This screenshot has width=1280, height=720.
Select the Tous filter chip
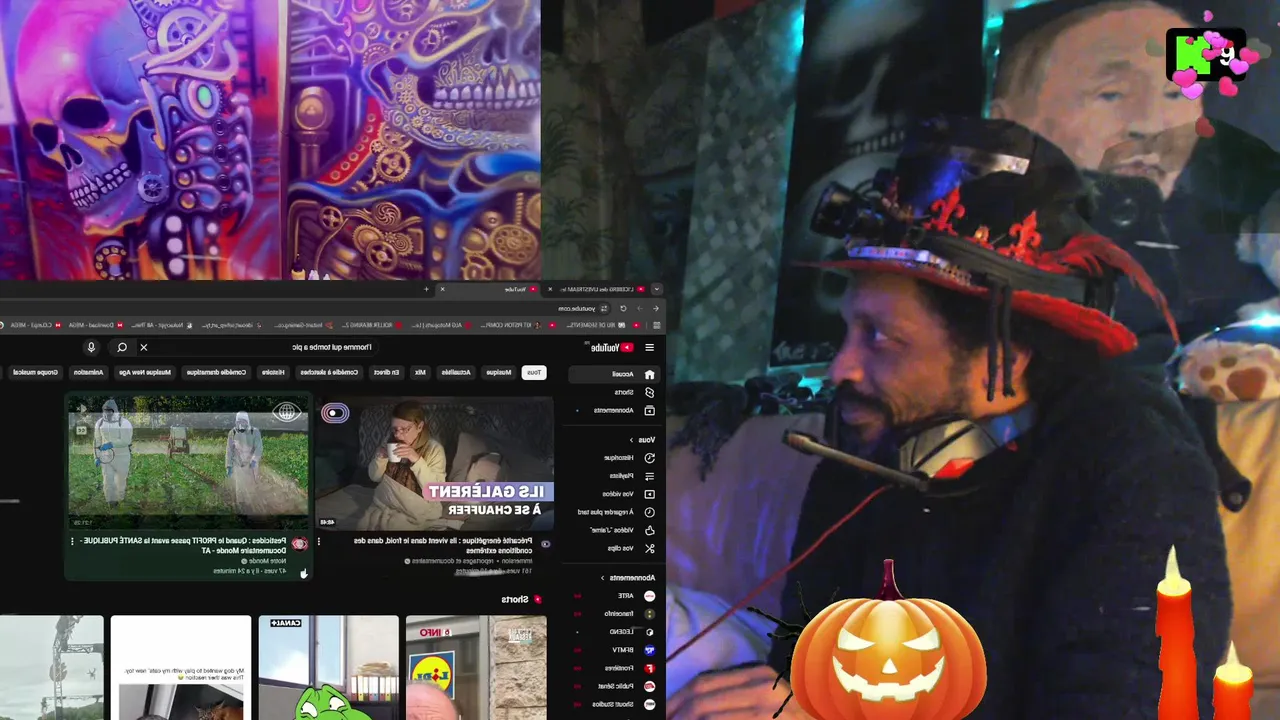pyautogui.click(x=534, y=372)
